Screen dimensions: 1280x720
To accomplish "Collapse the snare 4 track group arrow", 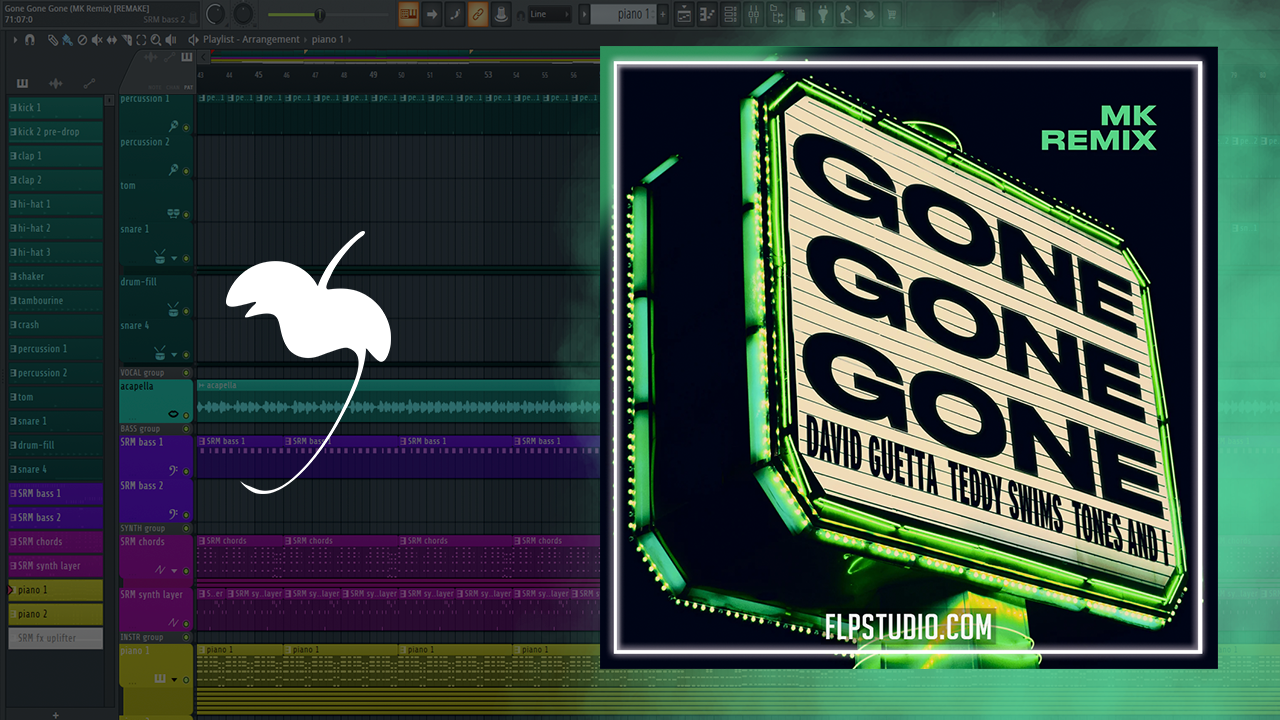I will [174, 354].
